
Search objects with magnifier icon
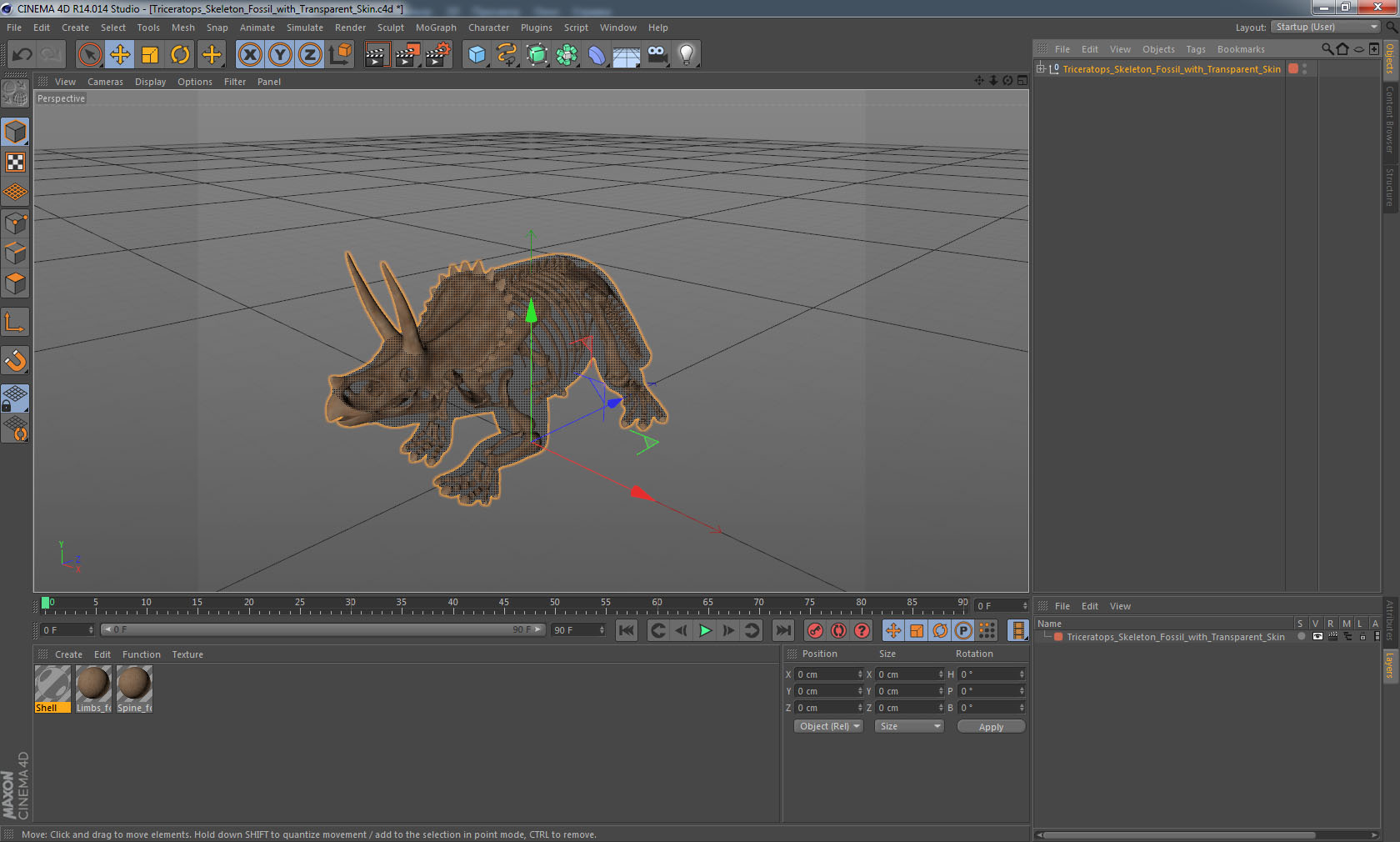click(x=1327, y=49)
